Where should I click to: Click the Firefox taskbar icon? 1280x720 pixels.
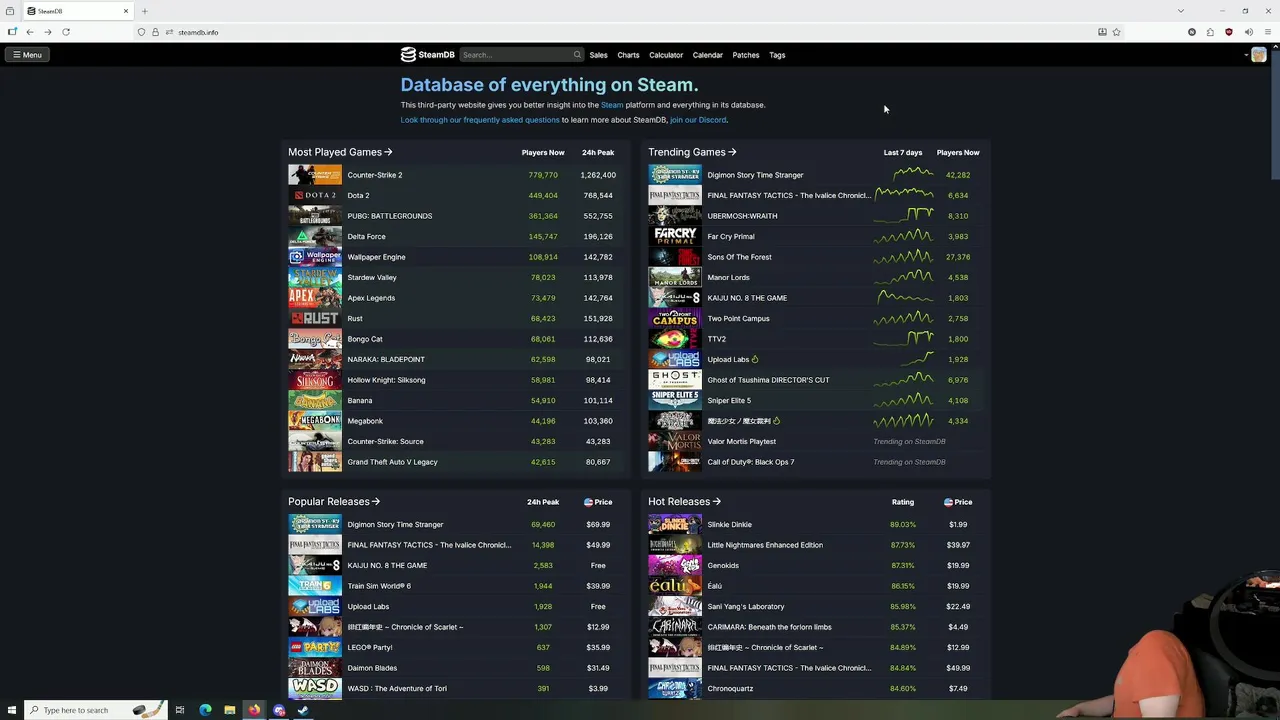click(x=254, y=710)
